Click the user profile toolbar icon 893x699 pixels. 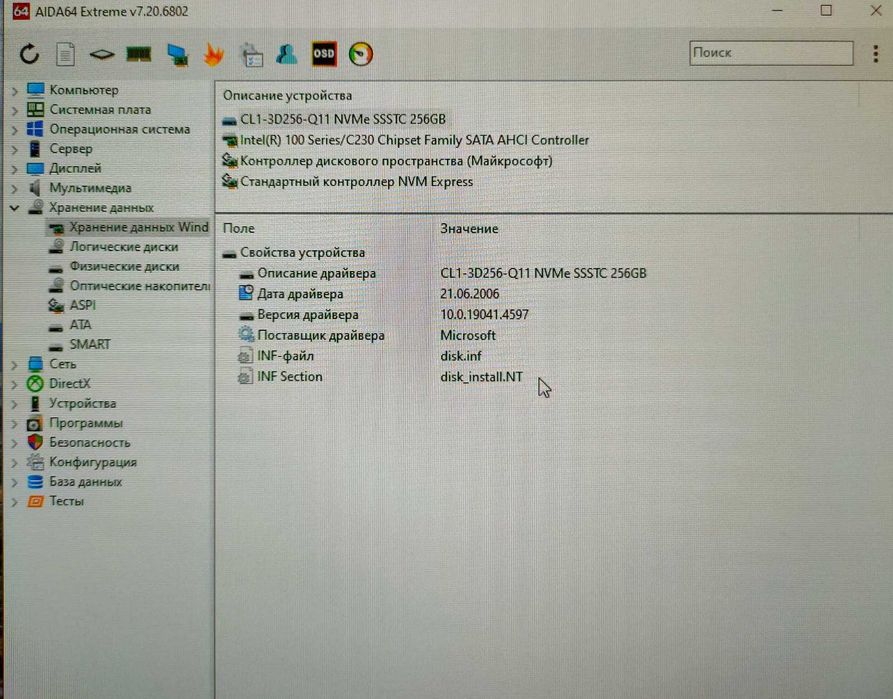coord(286,54)
